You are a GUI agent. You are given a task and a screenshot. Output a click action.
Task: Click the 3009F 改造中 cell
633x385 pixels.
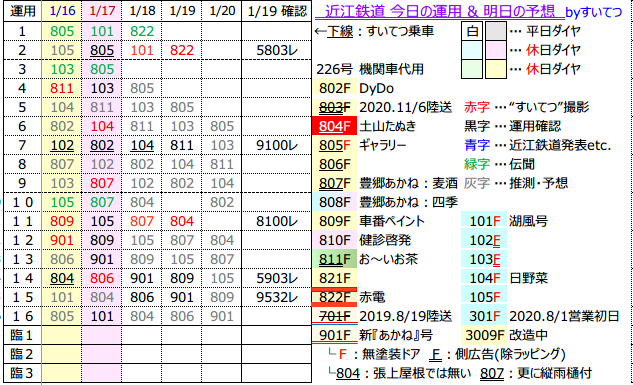[x=484, y=335]
